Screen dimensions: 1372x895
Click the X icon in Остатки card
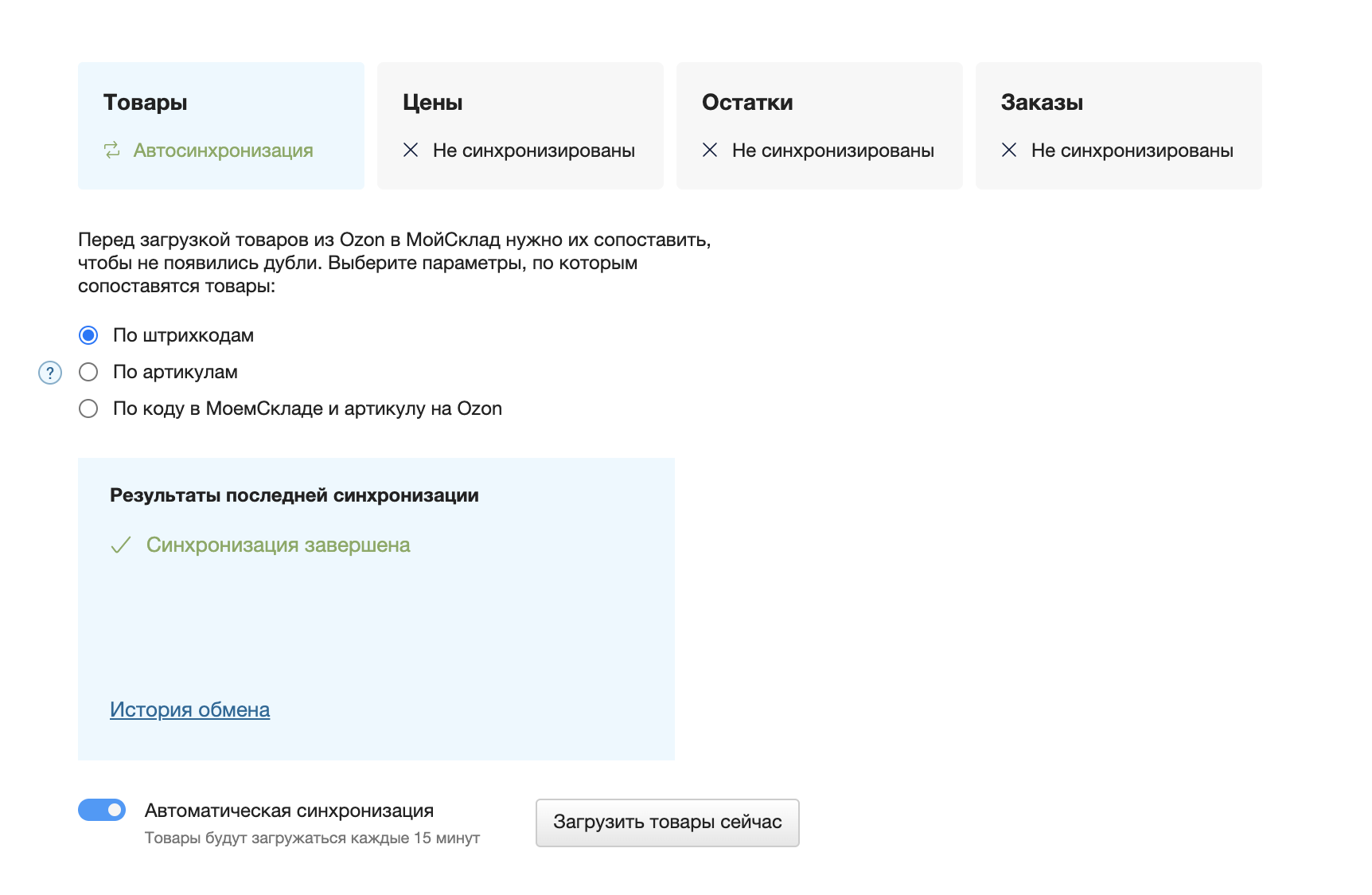(x=710, y=150)
